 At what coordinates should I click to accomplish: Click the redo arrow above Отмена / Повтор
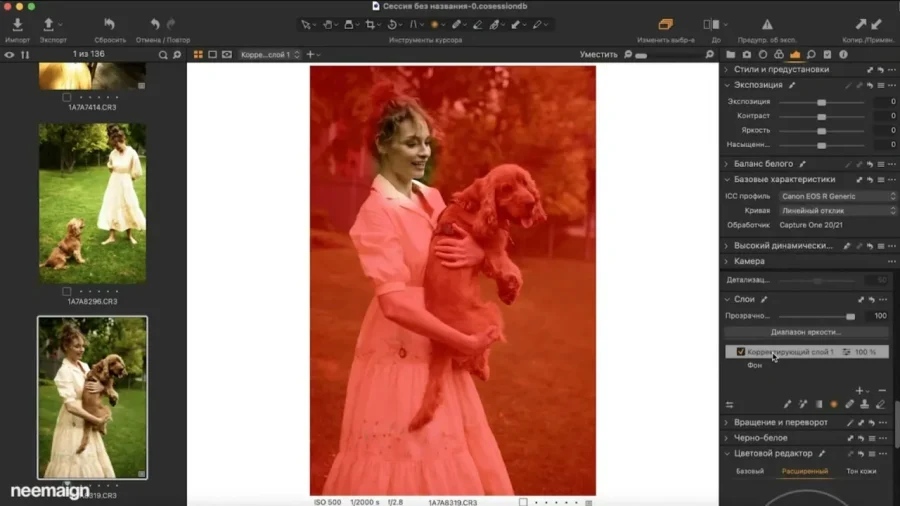[x=171, y=24]
